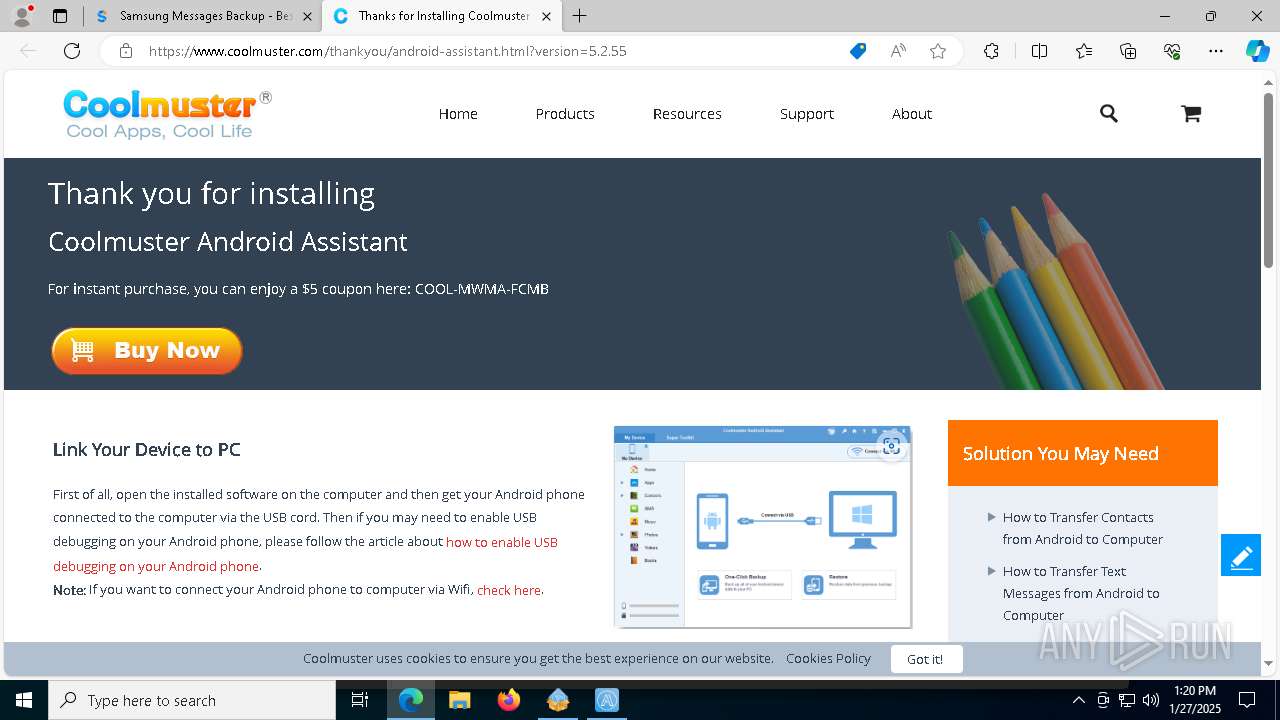This screenshot has width=1280, height=720.
Task: Select Thanks for Installing Coolmuster tab
Action: point(443,16)
